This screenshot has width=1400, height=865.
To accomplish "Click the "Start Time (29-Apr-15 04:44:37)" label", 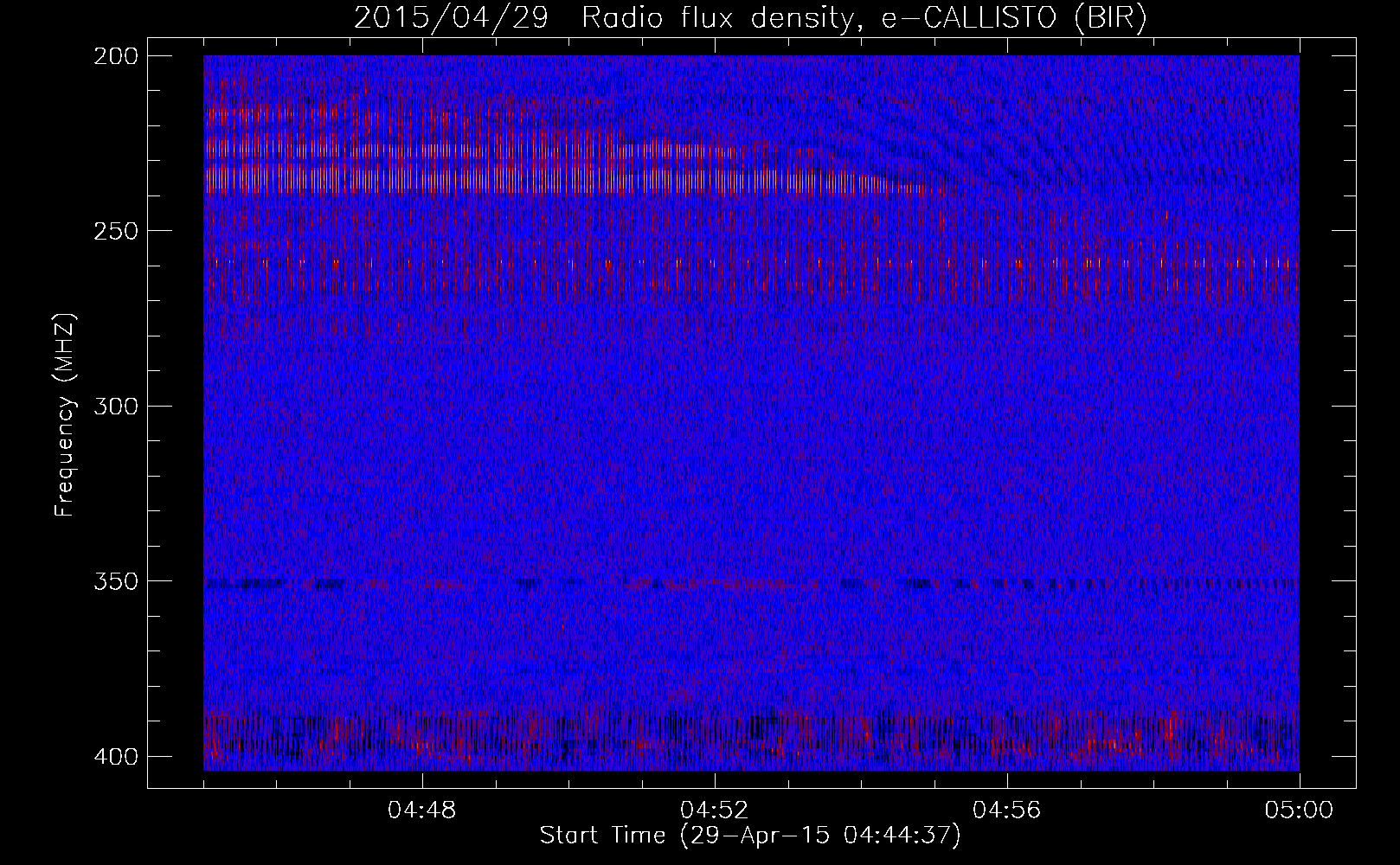I will (750, 836).
